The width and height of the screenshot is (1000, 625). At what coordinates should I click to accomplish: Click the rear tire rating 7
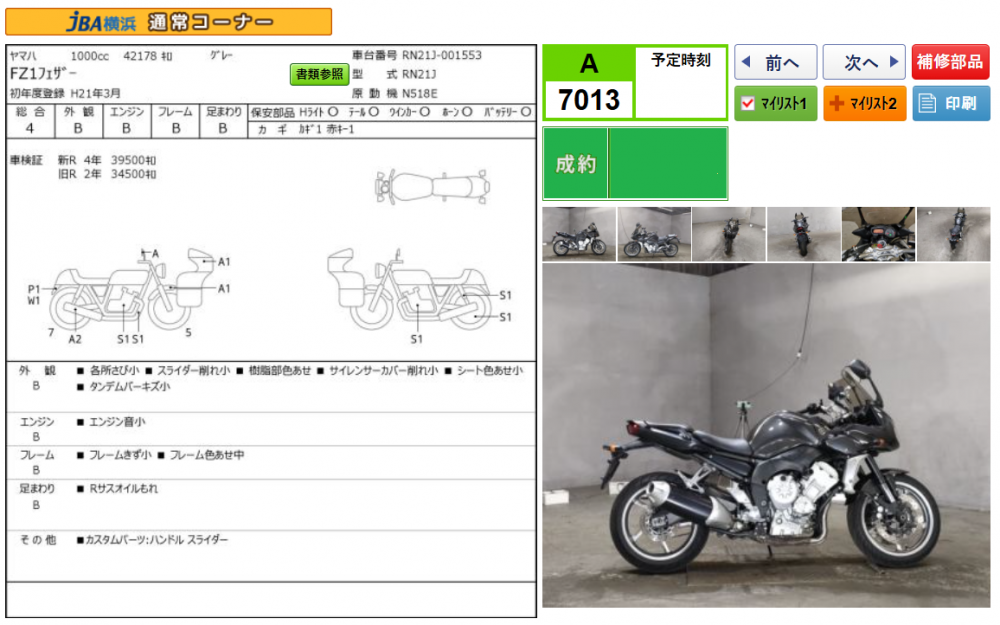coord(51,332)
